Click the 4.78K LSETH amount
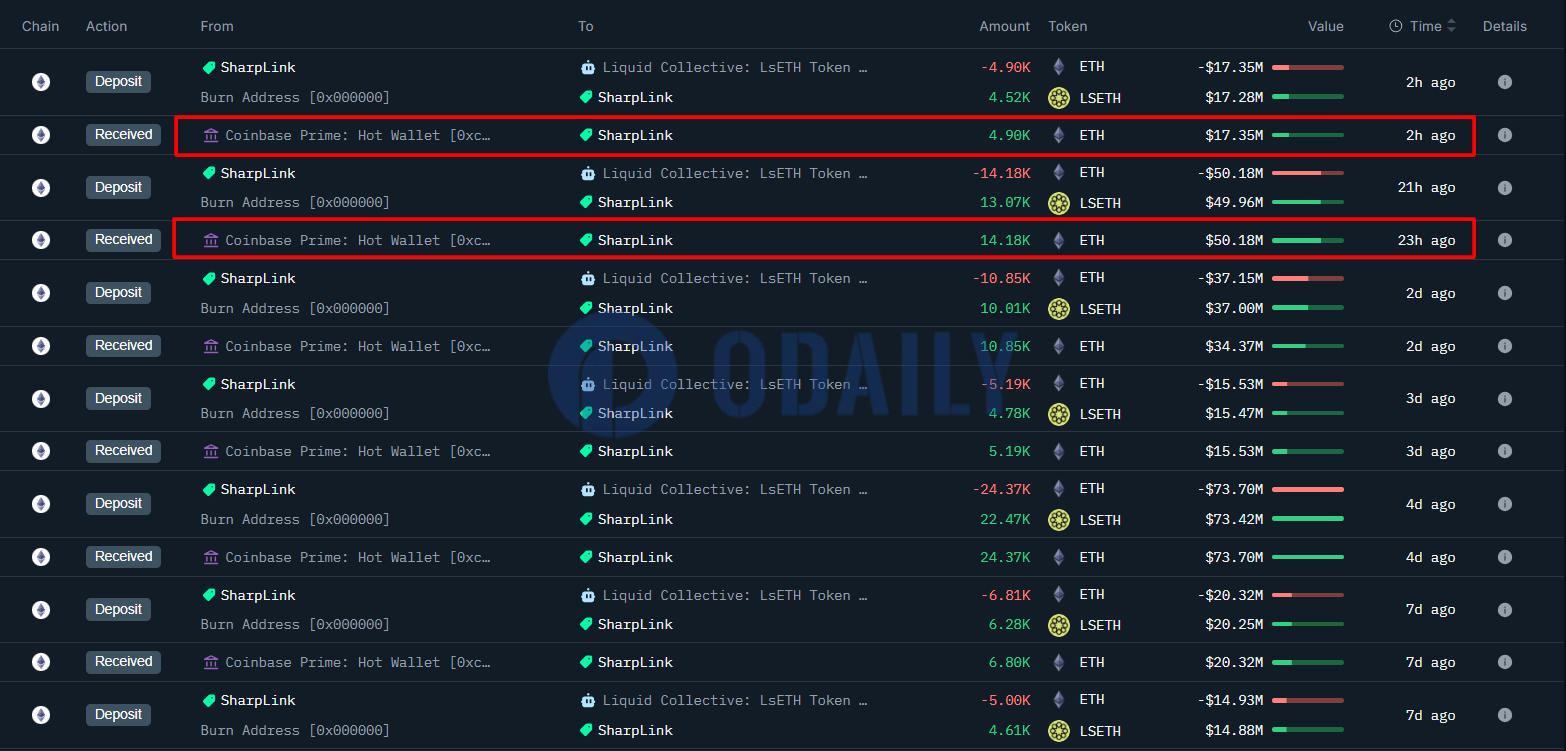Image resolution: width=1566 pixels, height=751 pixels. [x=1010, y=413]
